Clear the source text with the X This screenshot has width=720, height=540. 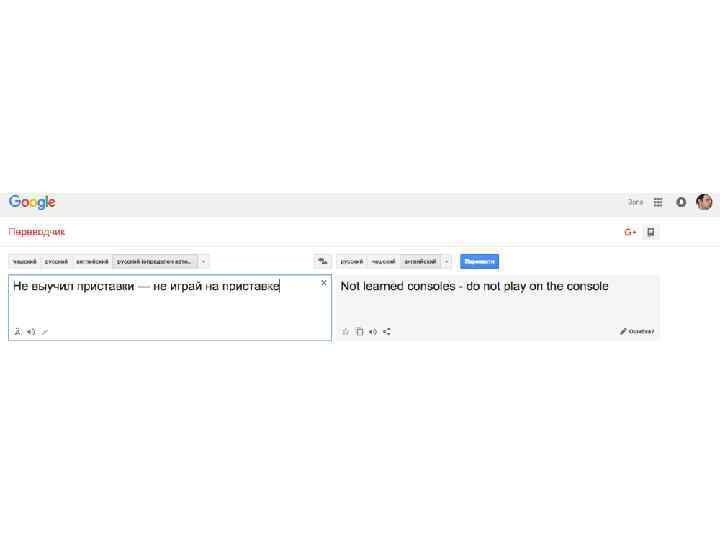[x=323, y=283]
